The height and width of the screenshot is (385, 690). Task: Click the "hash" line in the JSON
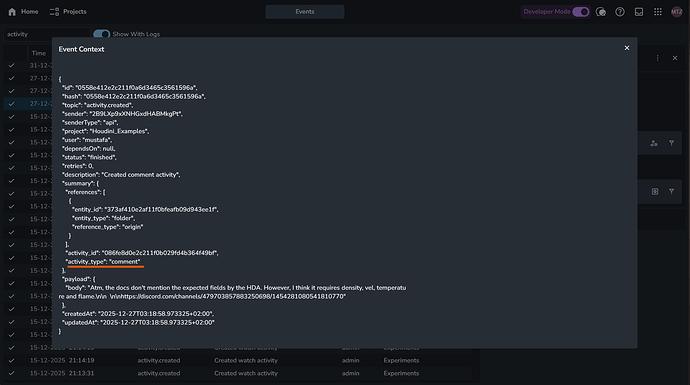(134, 96)
